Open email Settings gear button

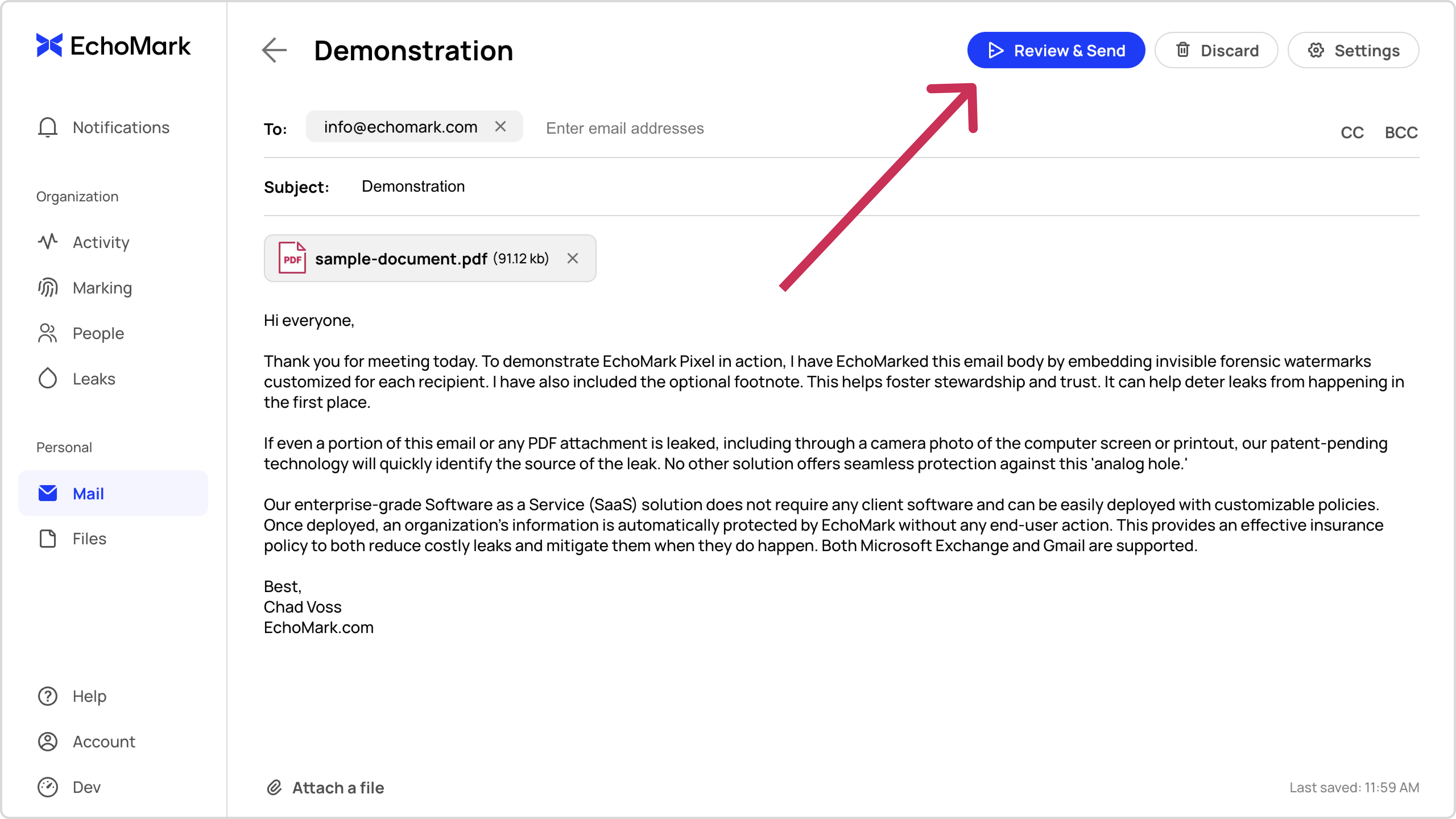(1353, 51)
